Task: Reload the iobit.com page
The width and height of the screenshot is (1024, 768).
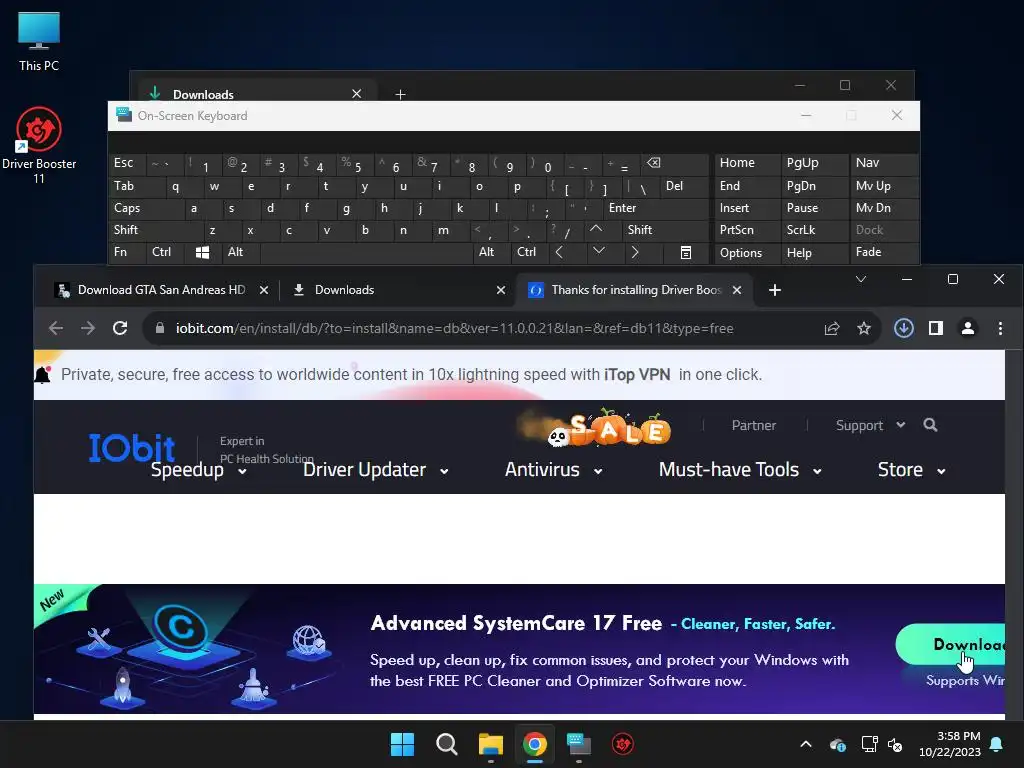Action: [x=120, y=328]
